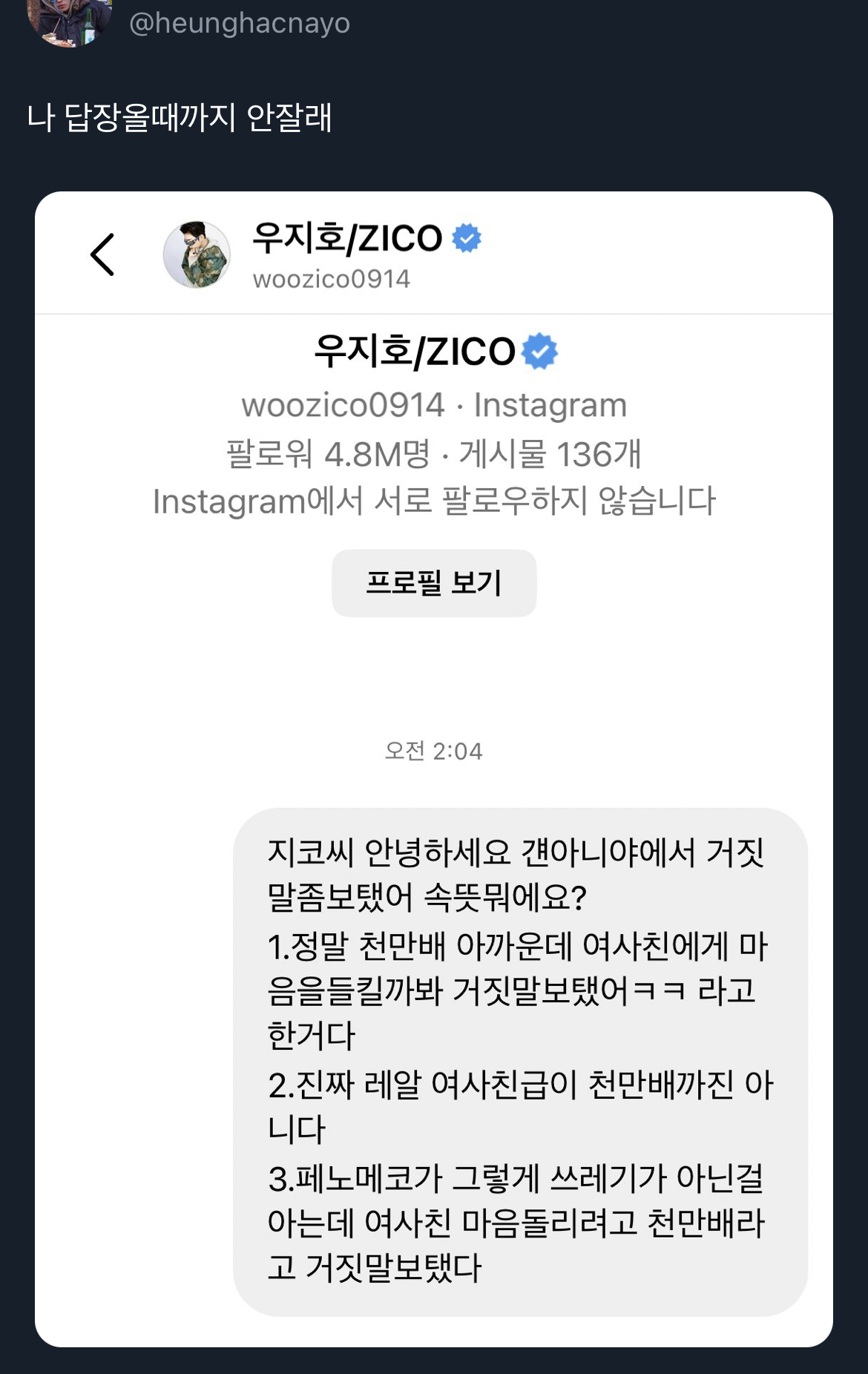Open the @heunghacnayo handle
The height and width of the screenshot is (1374, 868).
click(240, 22)
